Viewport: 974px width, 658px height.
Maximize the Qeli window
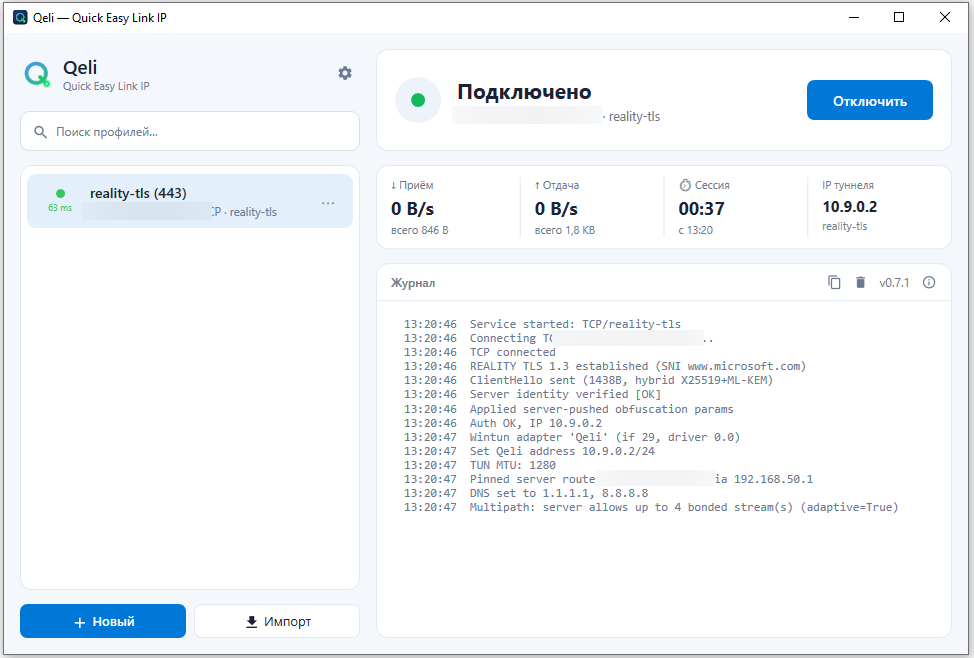[898, 17]
